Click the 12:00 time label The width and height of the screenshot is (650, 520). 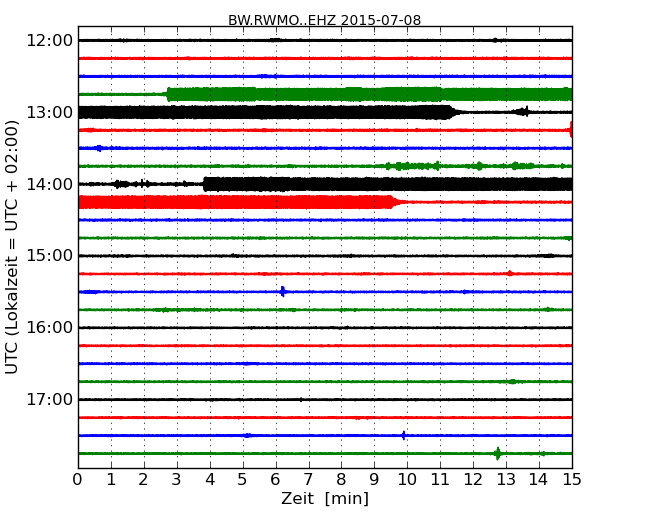(49, 41)
